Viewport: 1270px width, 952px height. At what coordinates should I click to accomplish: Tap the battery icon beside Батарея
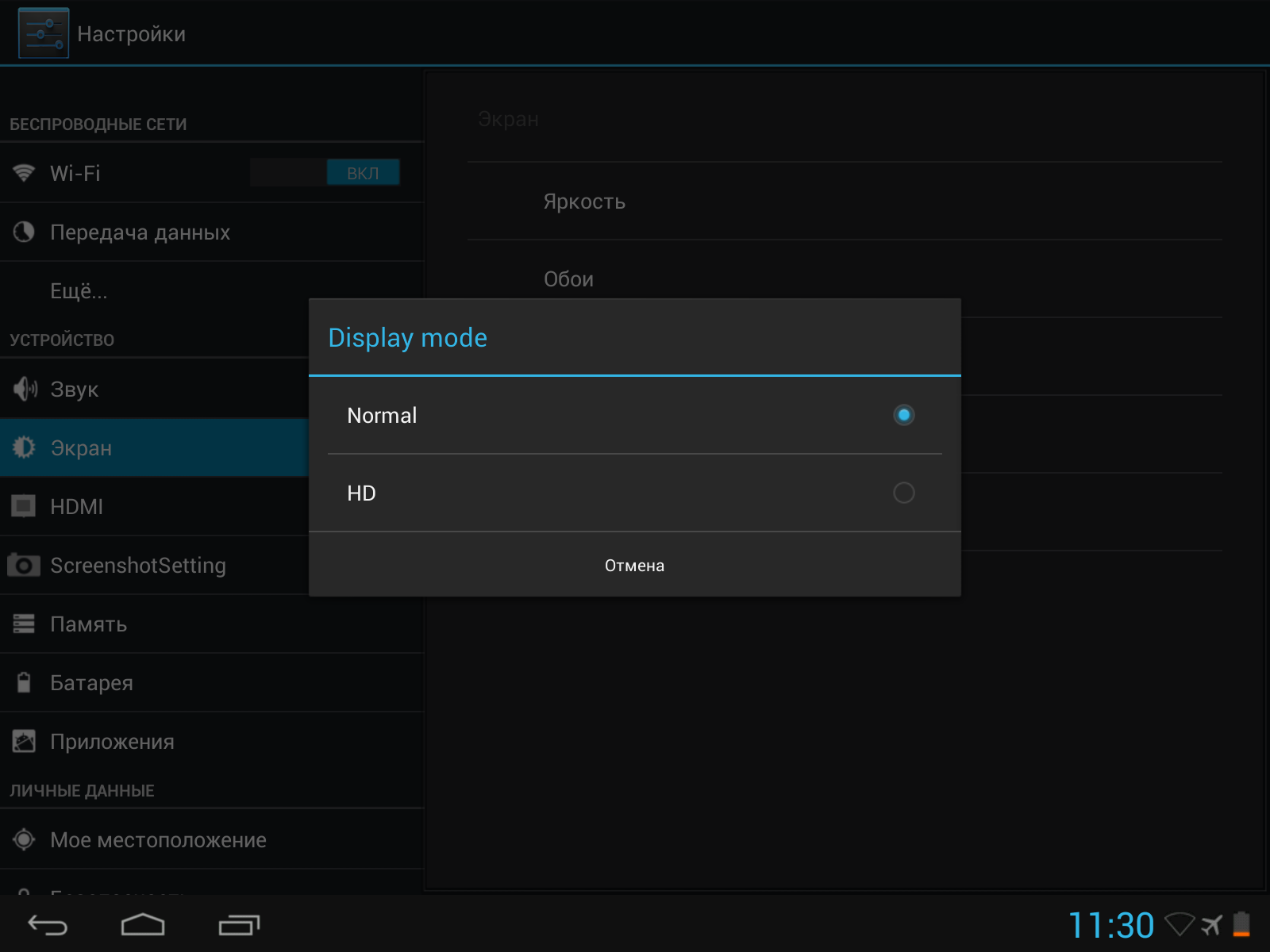tap(24, 682)
